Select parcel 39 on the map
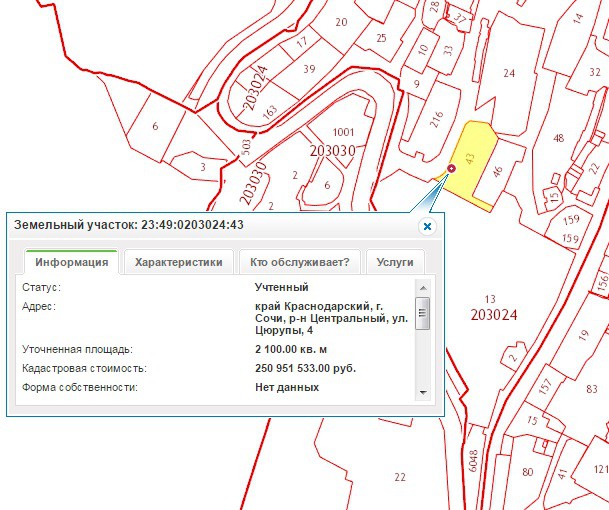Screen dimensions: 609x510 [x=309, y=69]
